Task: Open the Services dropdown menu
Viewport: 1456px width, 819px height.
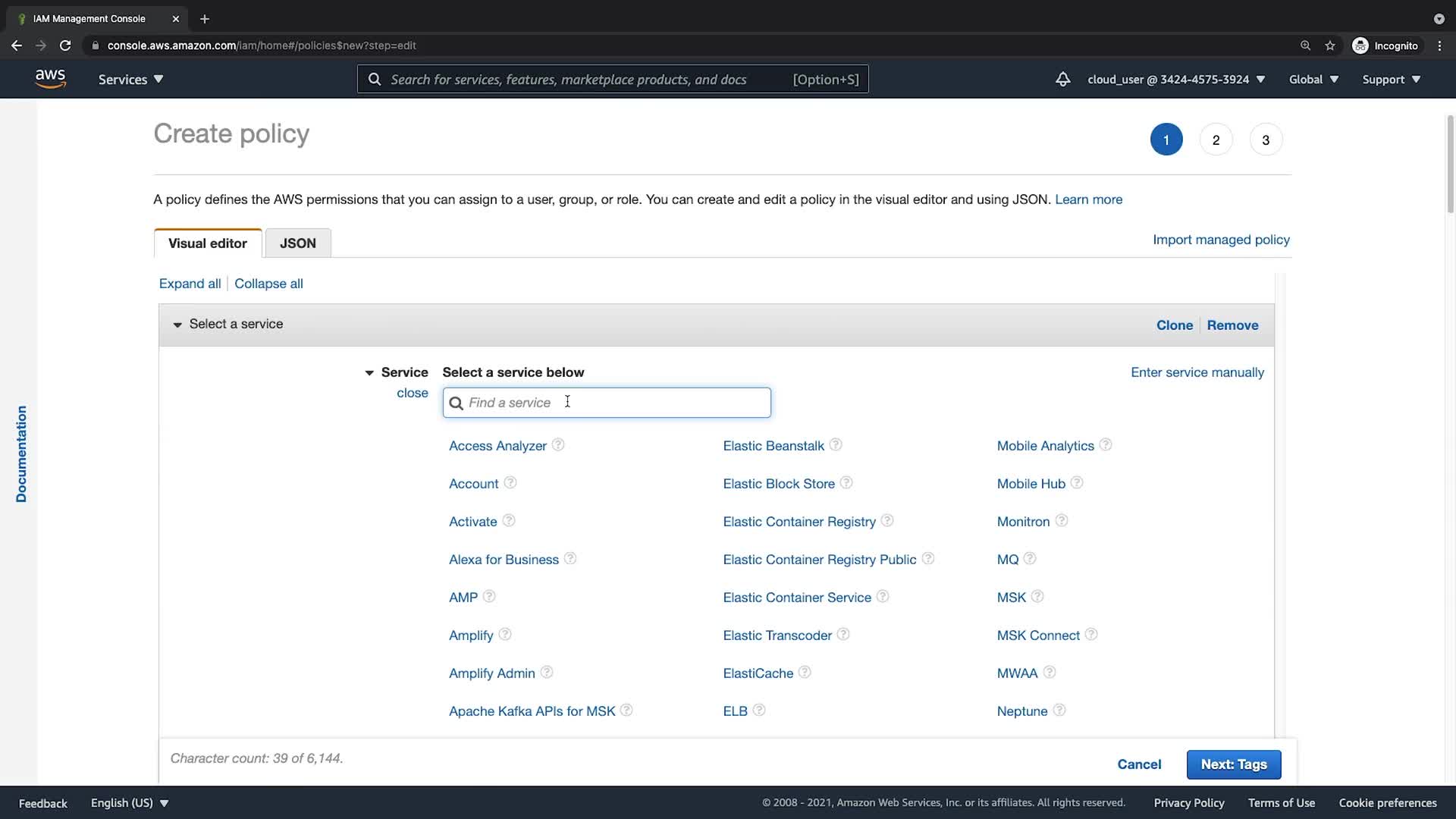Action: click(130, 79)
